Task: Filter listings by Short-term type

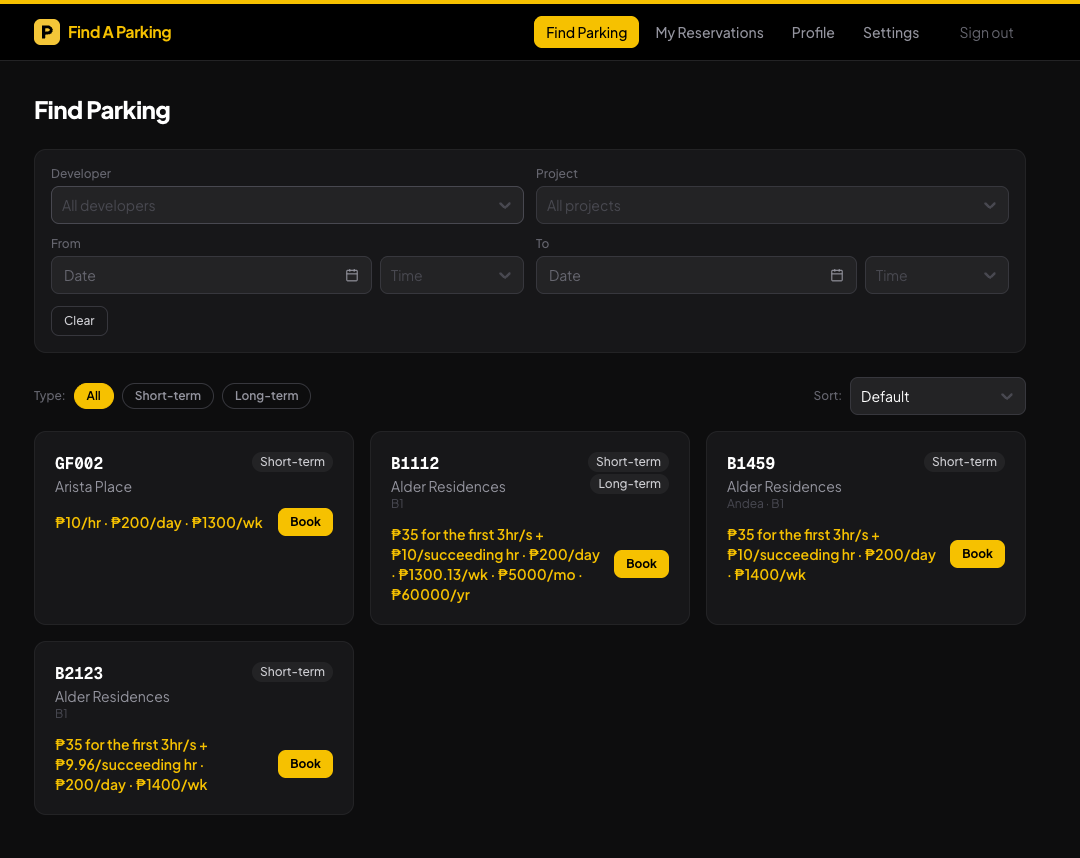Action: tap(168, 396)
